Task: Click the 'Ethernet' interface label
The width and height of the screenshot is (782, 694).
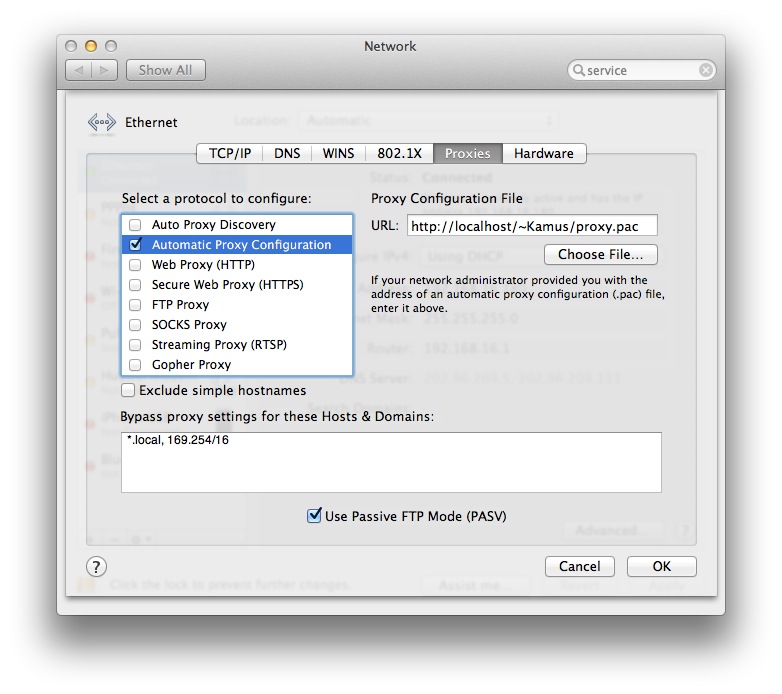Action: click(x=151, y=123)
